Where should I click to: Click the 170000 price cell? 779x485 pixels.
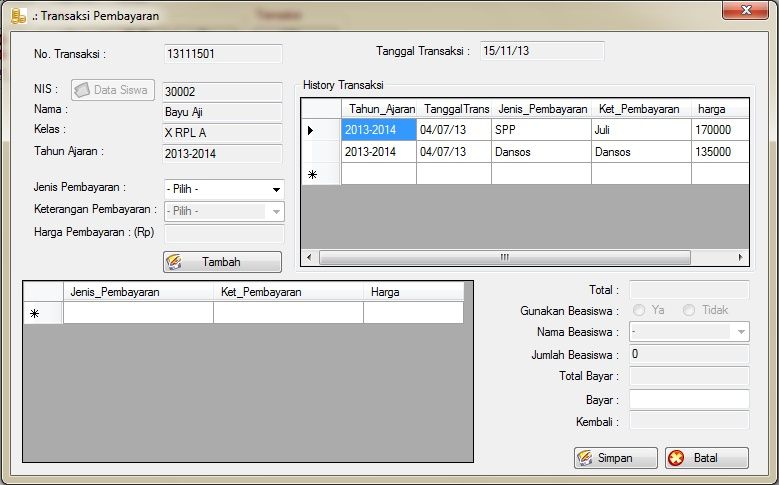(x=720, y=130)
